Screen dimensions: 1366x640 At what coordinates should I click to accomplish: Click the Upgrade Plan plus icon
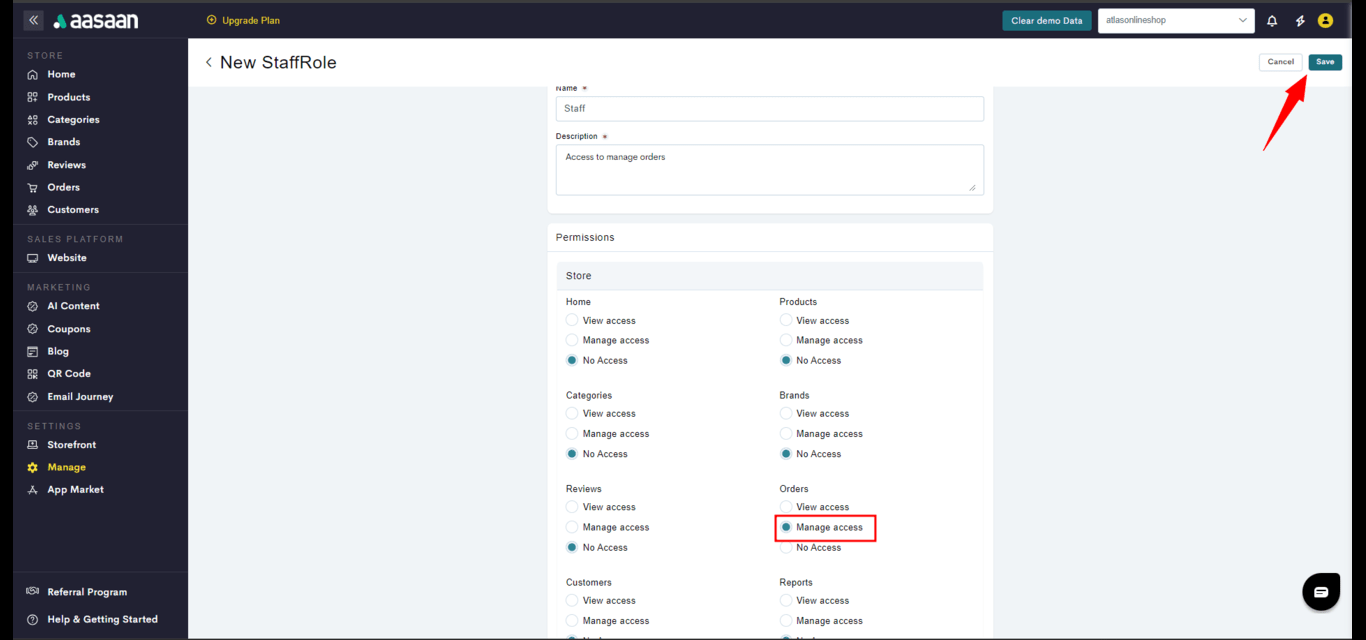click(x=211, y=20)
